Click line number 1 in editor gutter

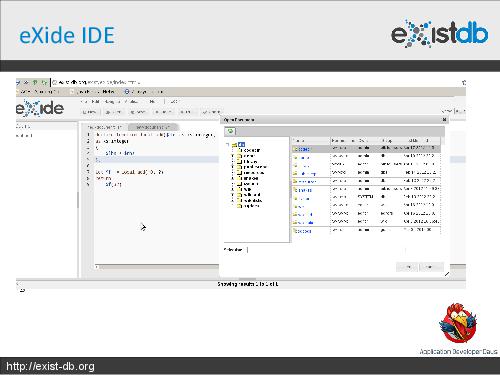coord(88,135)
